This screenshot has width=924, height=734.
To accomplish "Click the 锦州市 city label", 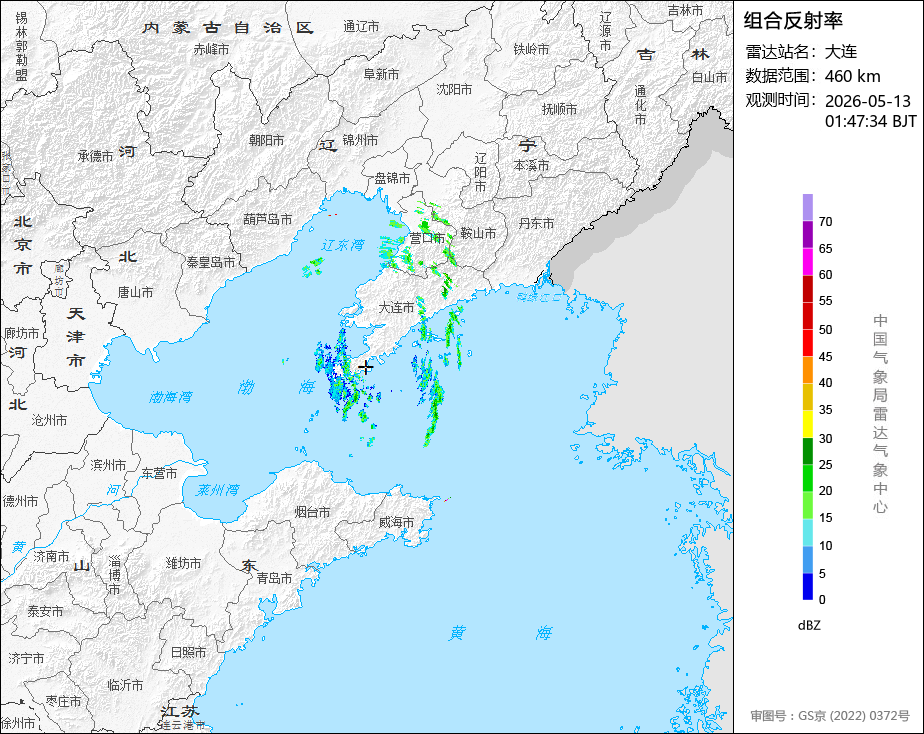I will pos(360,140).
